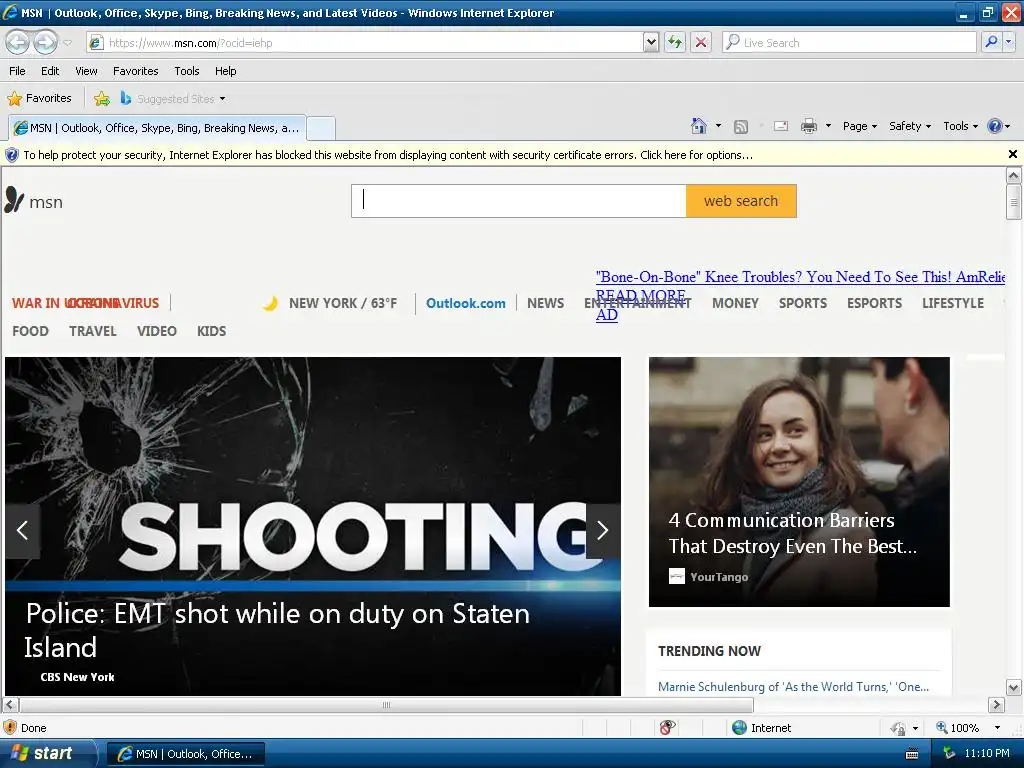Image resolution: width=1024 pixels, height=768 pixels.
Task: Open the Print options dropdown arrow
Action: [x=828, y=126]
